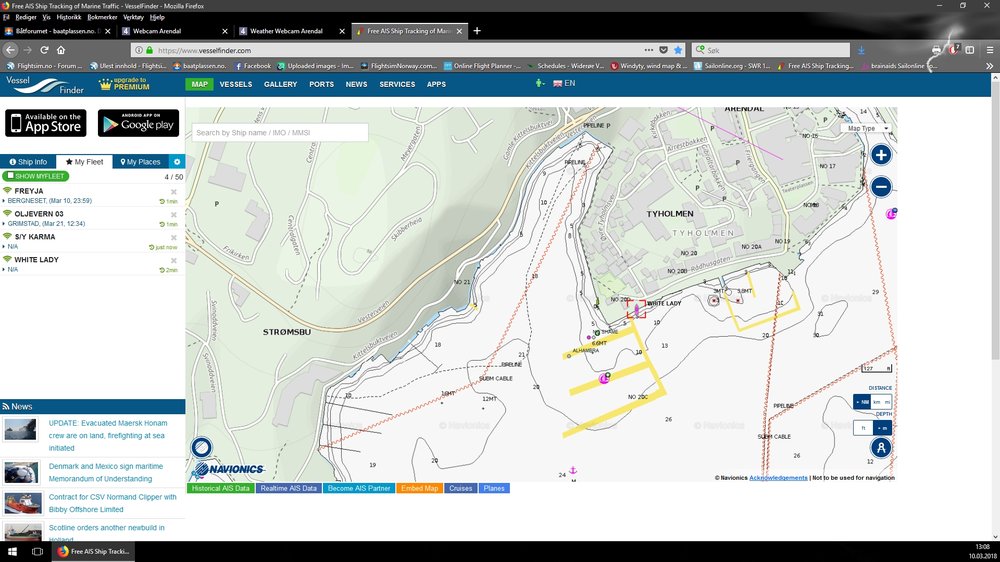Viewport: 1000px width, 562px height.
Task: Open a new browser tab with plus
Action: click(x=476, y=31)
